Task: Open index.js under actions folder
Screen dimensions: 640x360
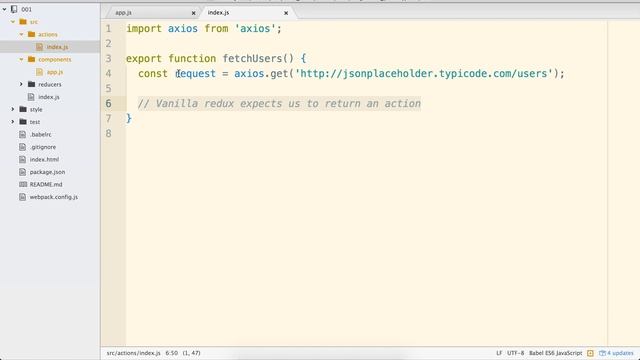Action: tap(57, 47)
